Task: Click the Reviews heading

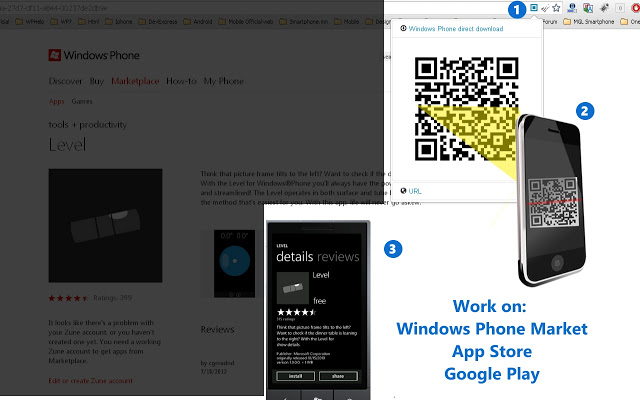Action: pos(217,329)
